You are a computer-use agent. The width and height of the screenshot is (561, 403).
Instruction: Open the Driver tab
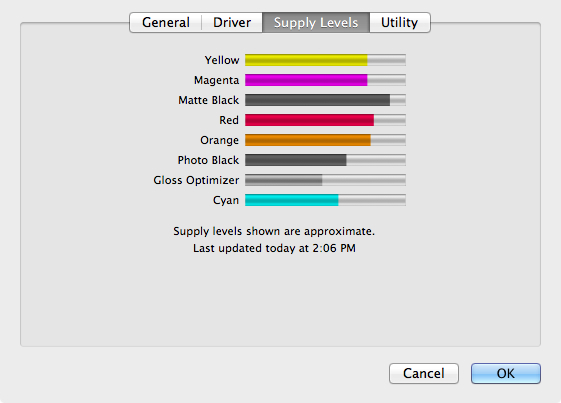[x=232, y=23]
